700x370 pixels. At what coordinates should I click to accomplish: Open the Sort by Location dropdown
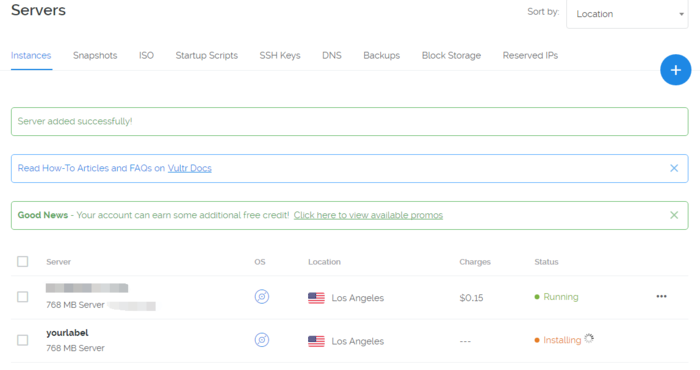click(627, 14)
